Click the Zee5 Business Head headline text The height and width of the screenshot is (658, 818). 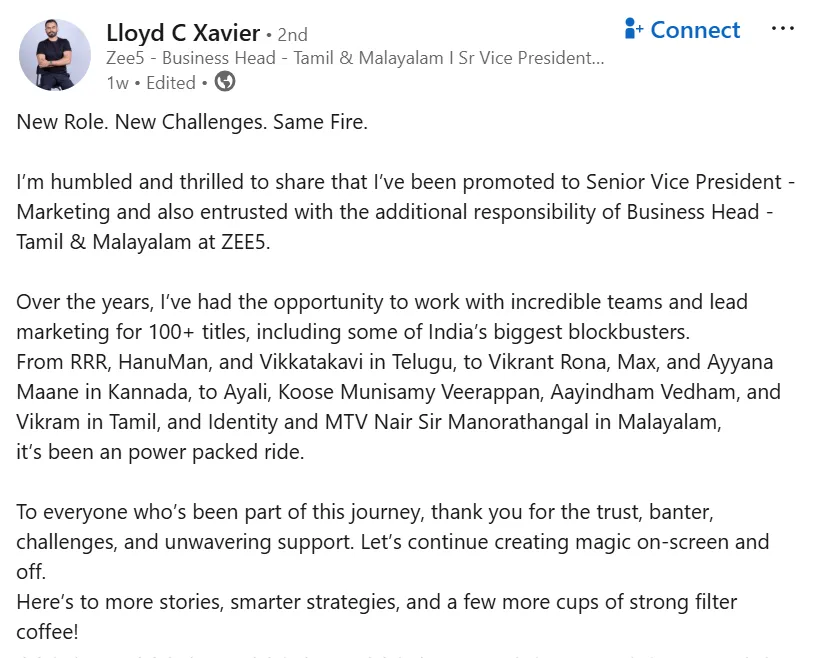point(355,58)
